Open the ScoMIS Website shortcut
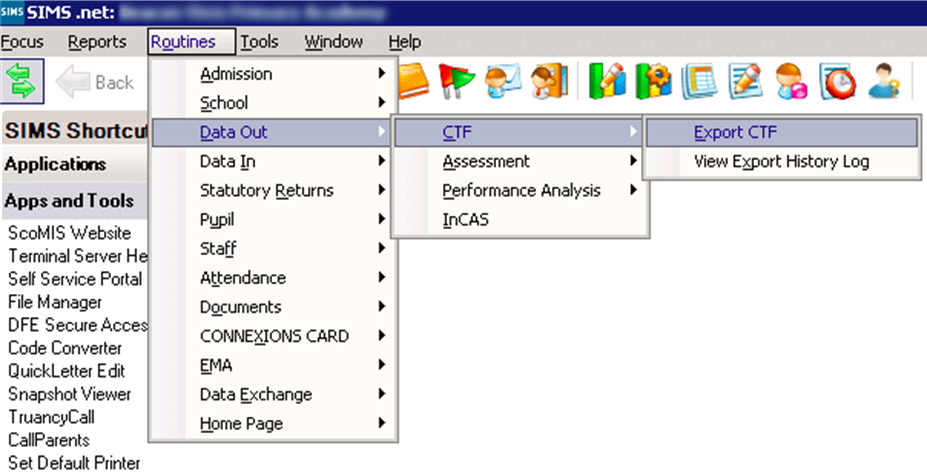The width and height of the screenshot is (927, 475). point(69,232)
